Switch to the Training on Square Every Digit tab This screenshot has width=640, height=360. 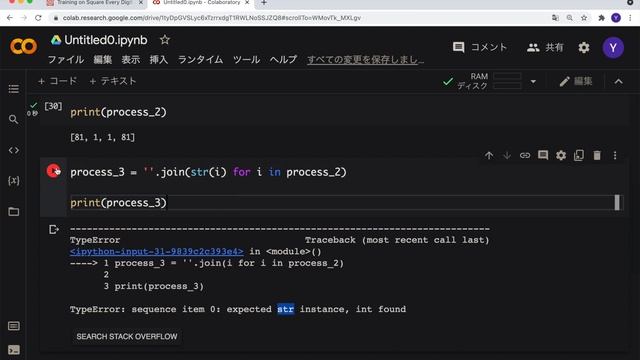(94, 3)
